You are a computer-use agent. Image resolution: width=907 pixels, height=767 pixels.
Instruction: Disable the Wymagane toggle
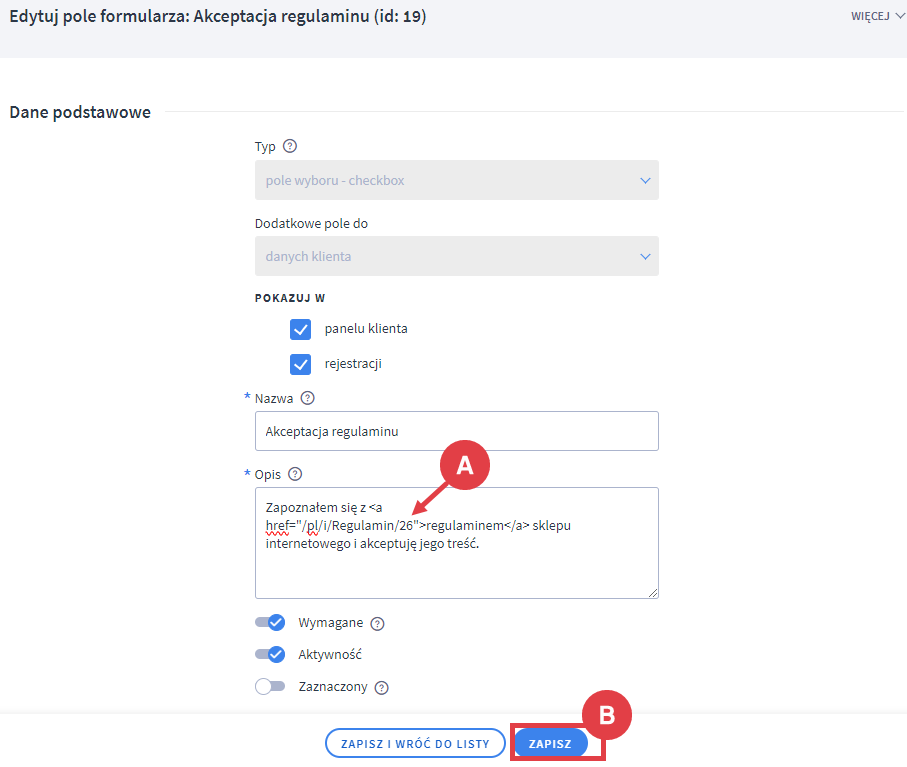click(x=270, y=623)
